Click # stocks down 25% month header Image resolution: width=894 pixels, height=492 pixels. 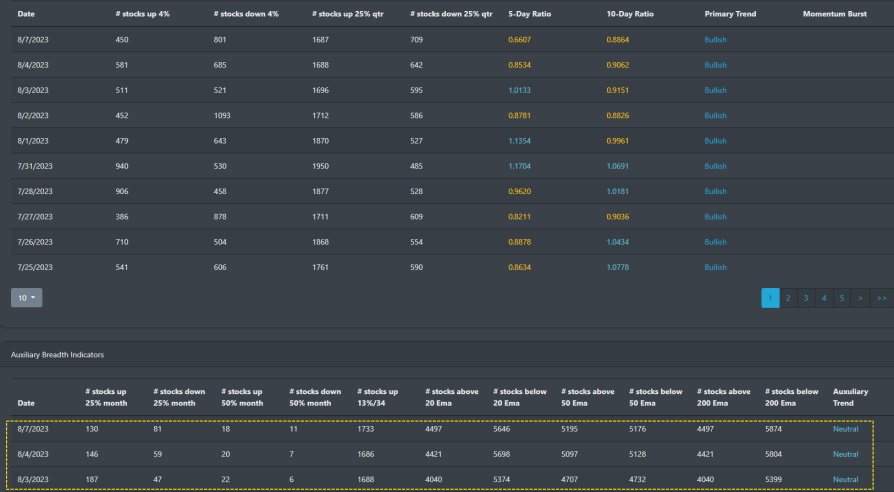tap(179, 397)
